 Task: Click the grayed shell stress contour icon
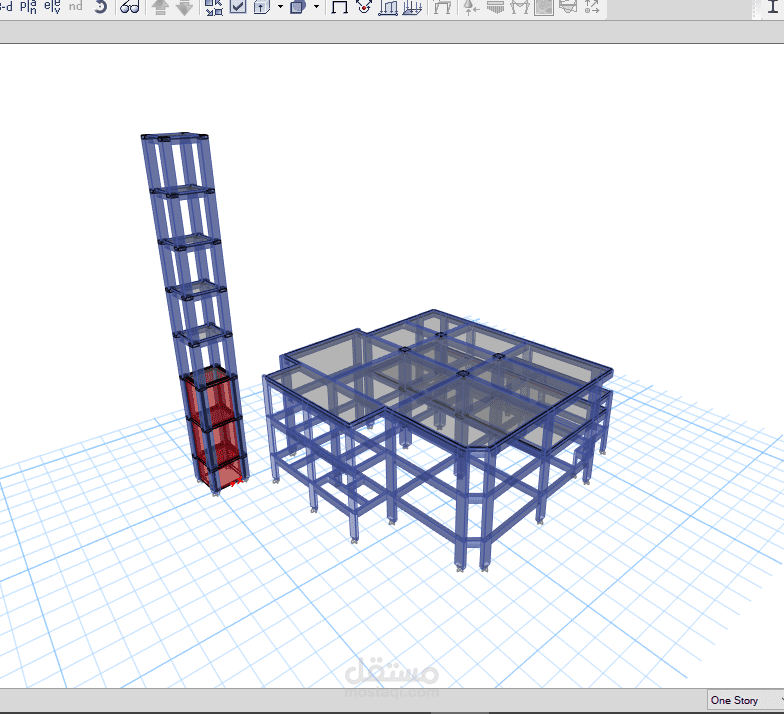point(544,7)
